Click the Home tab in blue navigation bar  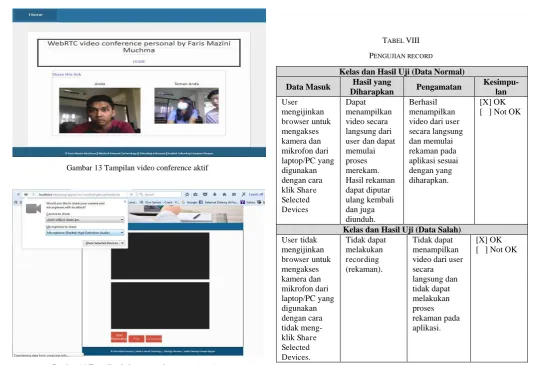(35, 15)
